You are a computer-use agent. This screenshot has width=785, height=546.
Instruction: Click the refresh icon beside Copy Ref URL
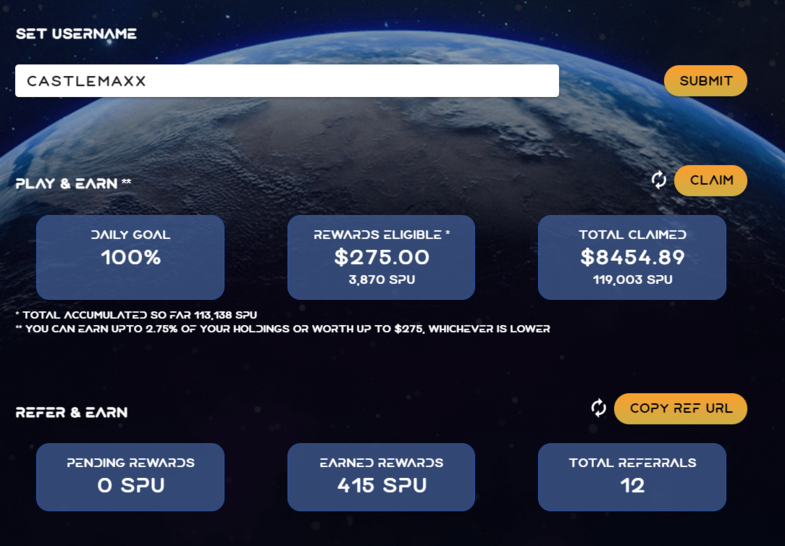598,408
